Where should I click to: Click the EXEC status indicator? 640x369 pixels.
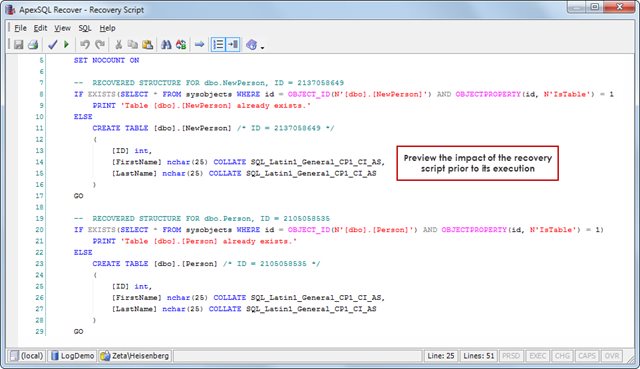click(x=537, y=356)
